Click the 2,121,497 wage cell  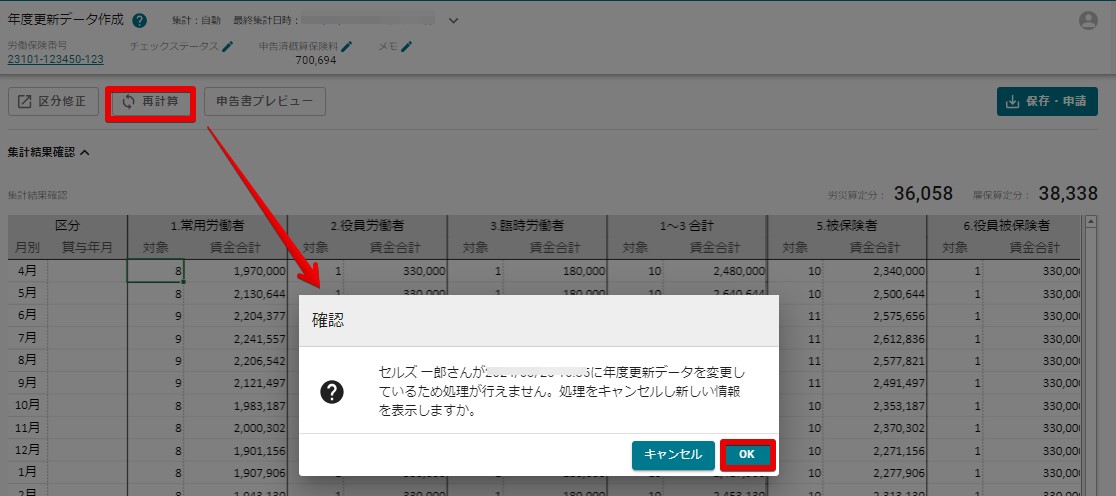coord(236,383)
